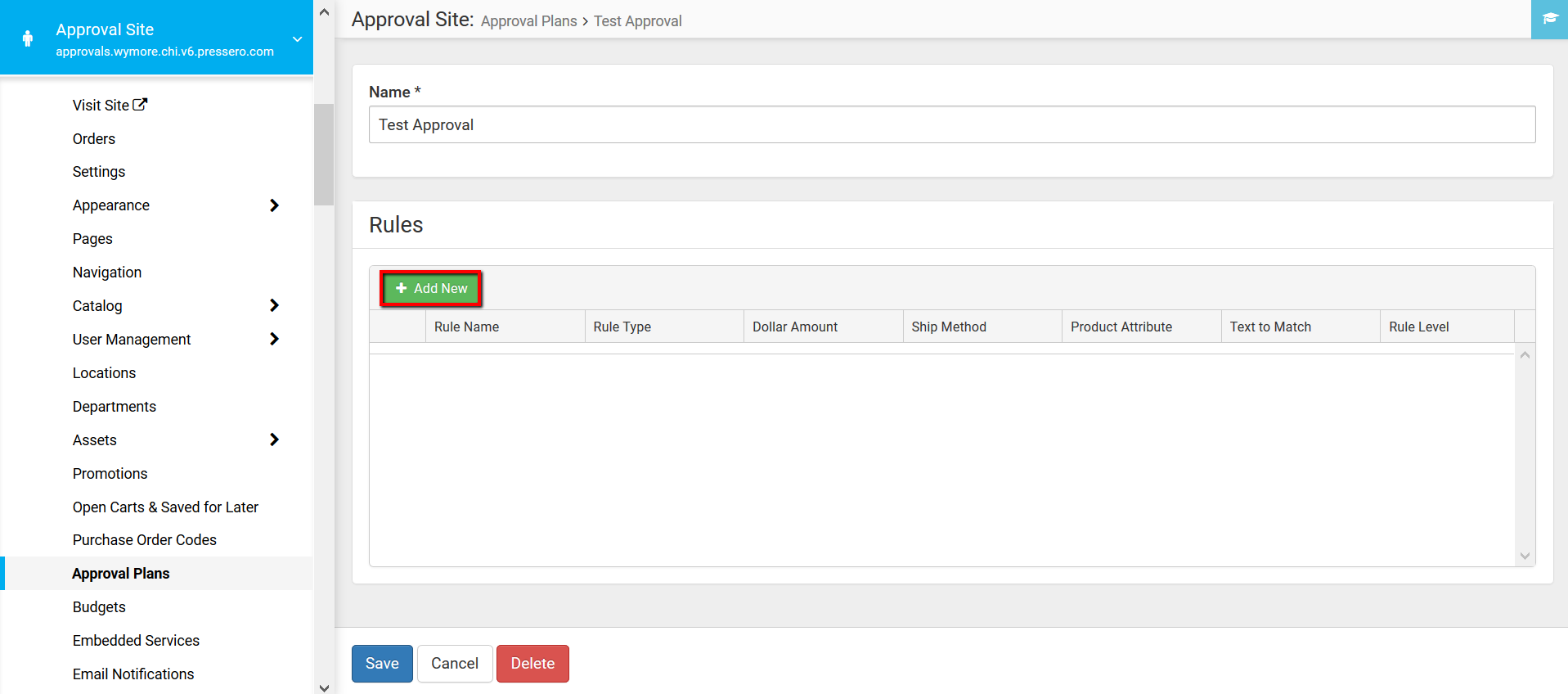Click the sidebar scrollbar thumb
Image resolution: width=1568 pixels, height=694 pixels.
tap(324, 154)
